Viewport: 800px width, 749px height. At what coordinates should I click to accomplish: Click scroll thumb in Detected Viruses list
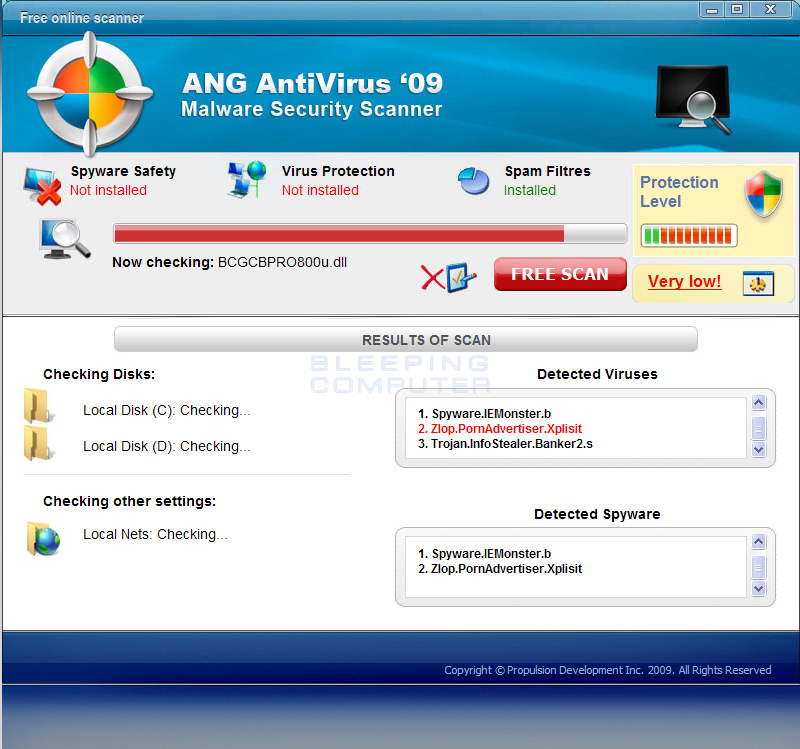759,428
